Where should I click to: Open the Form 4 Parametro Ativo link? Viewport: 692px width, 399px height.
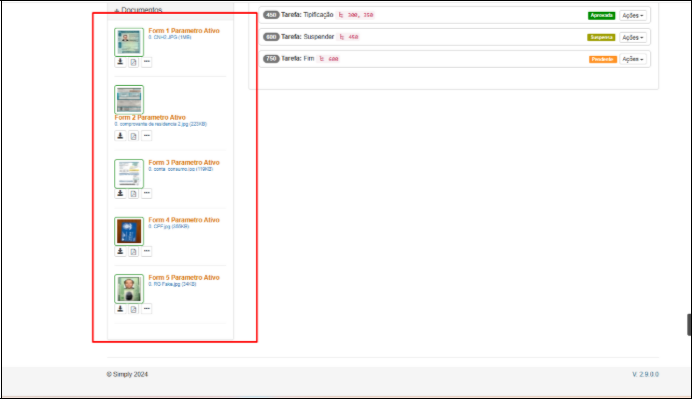click(184, 220)
